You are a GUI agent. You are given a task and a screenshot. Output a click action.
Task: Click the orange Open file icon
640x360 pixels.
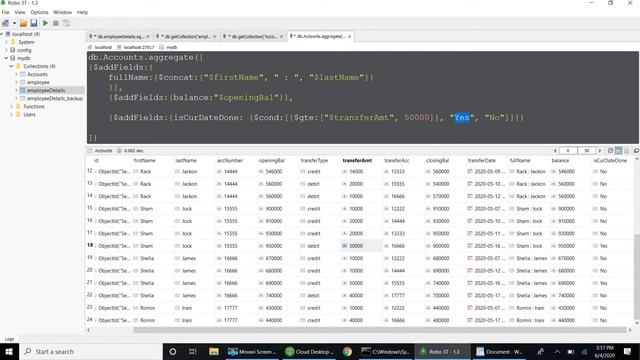pos(24,23)
